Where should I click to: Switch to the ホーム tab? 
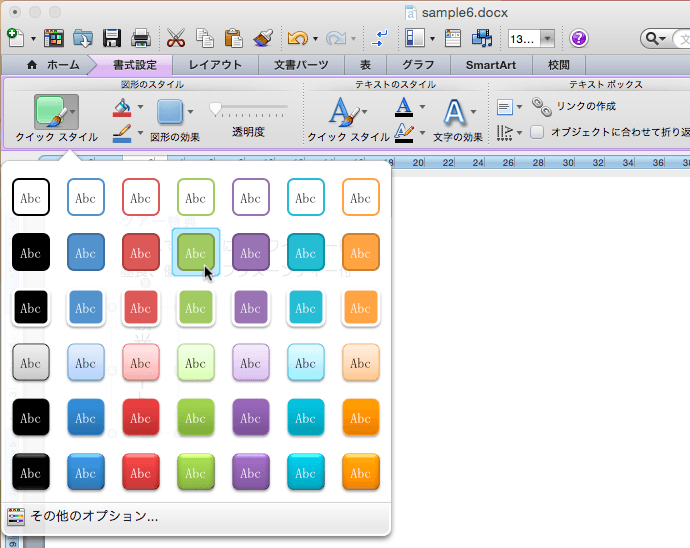[53, 65]
